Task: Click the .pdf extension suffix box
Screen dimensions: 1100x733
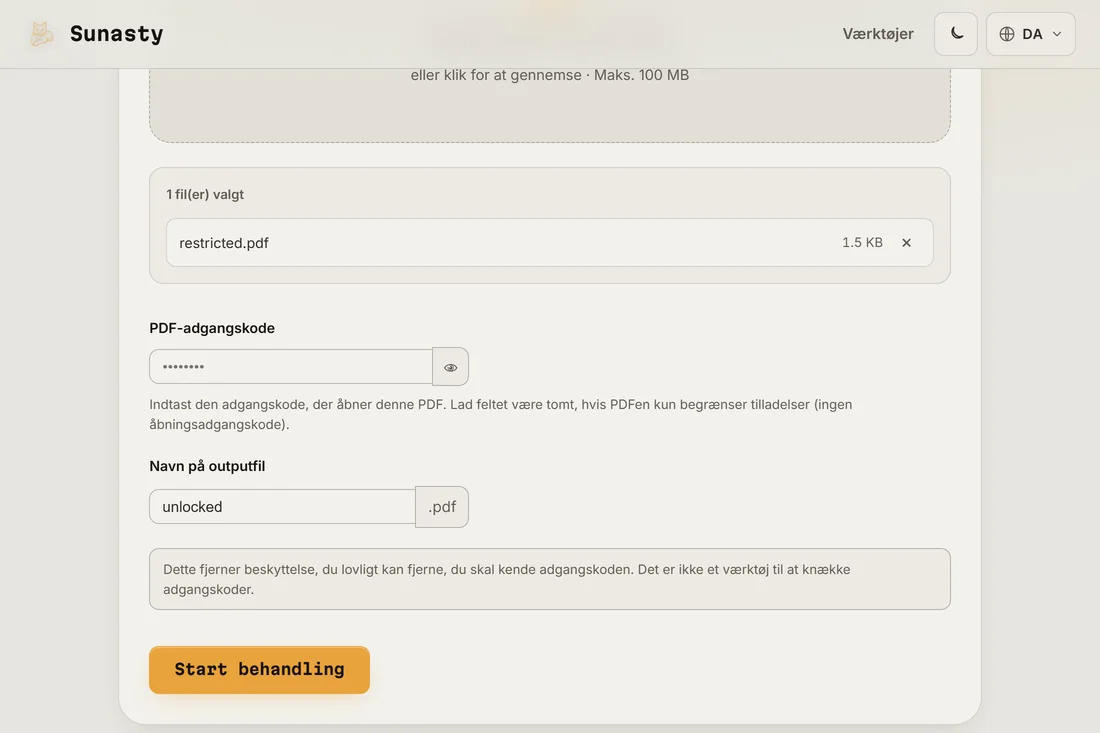Action: (442, 506)
